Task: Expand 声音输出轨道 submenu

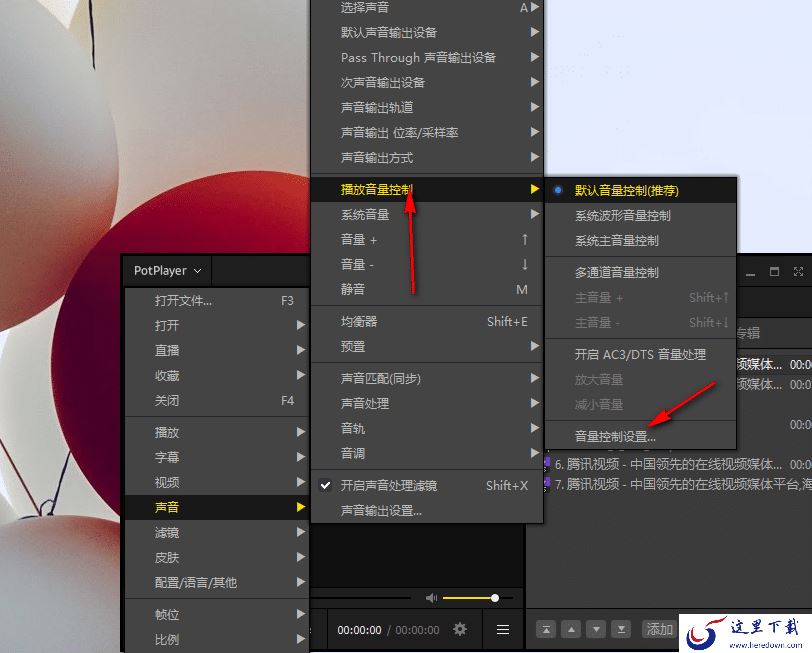Action: pos(427,107)
